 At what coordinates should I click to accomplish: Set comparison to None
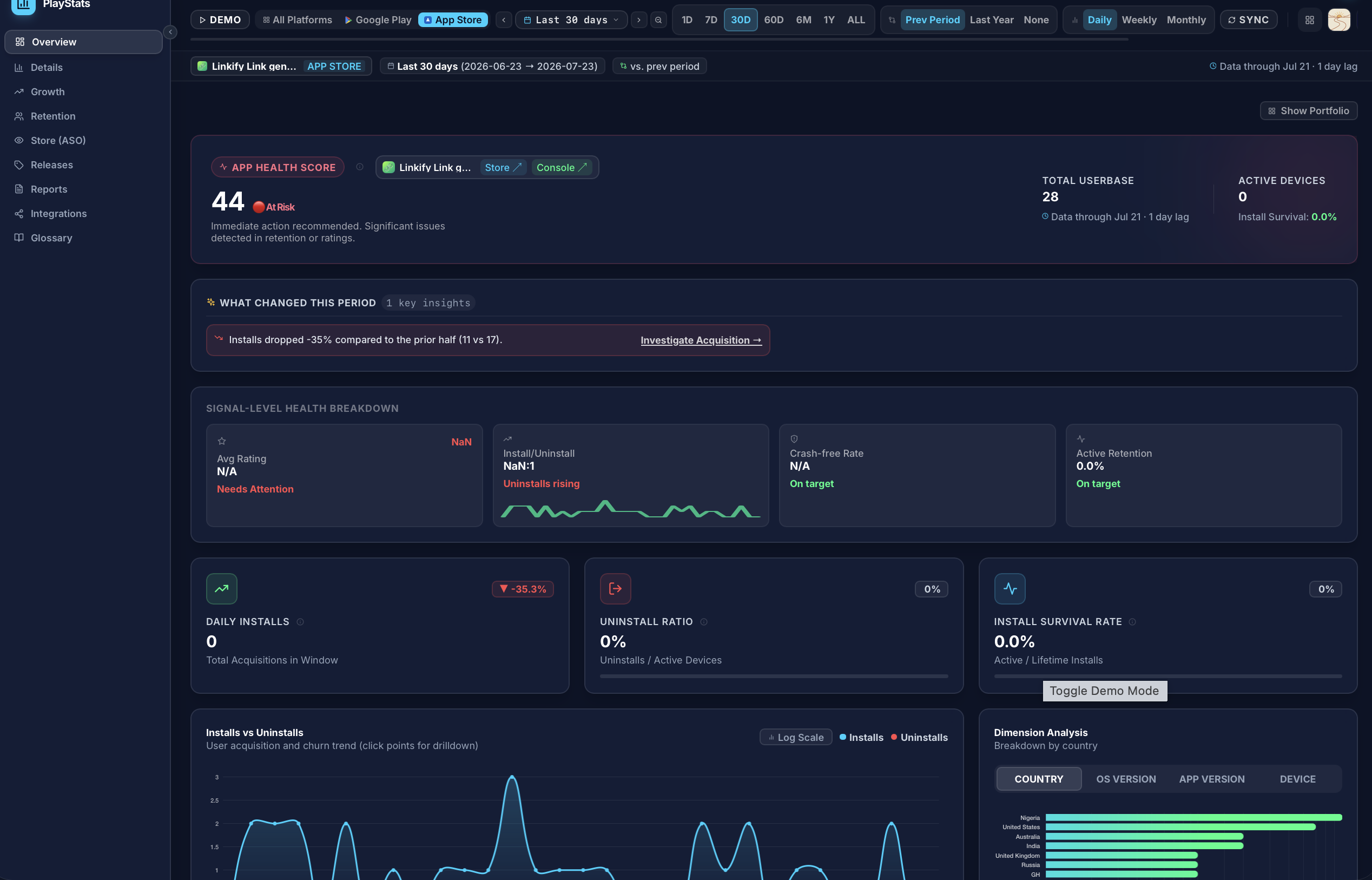[x=1035, y=19]
